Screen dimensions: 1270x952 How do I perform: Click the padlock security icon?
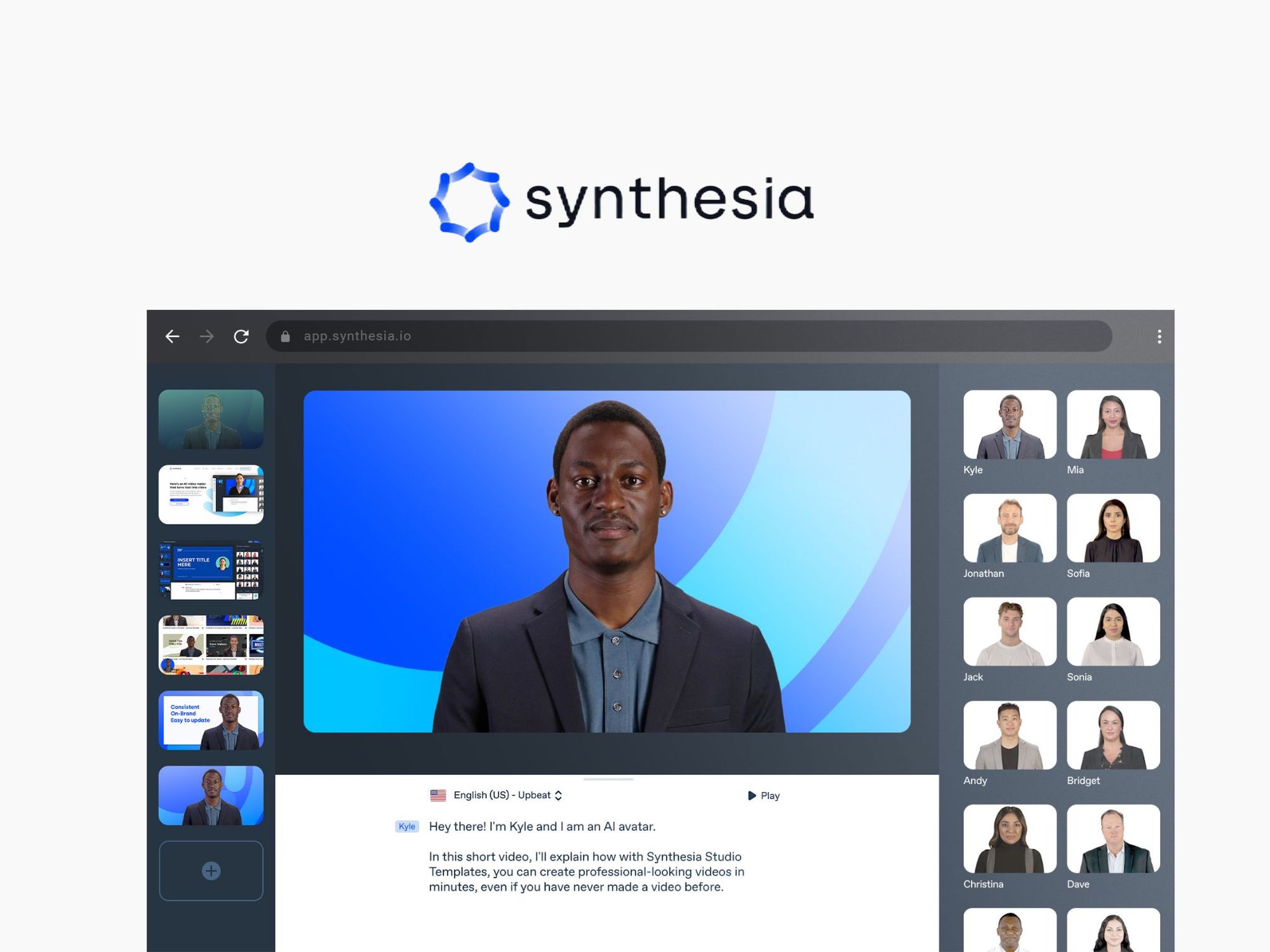click(286, 336)
